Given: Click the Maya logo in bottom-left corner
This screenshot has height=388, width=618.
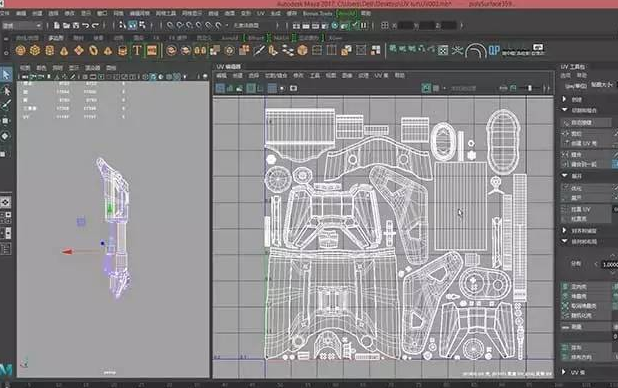Looking at the screenshot, I should click(6, 369).
